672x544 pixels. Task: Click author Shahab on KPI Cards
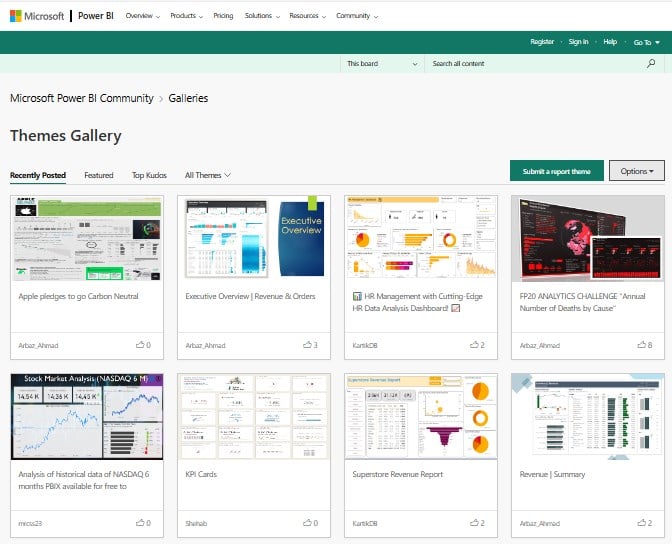click(x=196, y=523)
